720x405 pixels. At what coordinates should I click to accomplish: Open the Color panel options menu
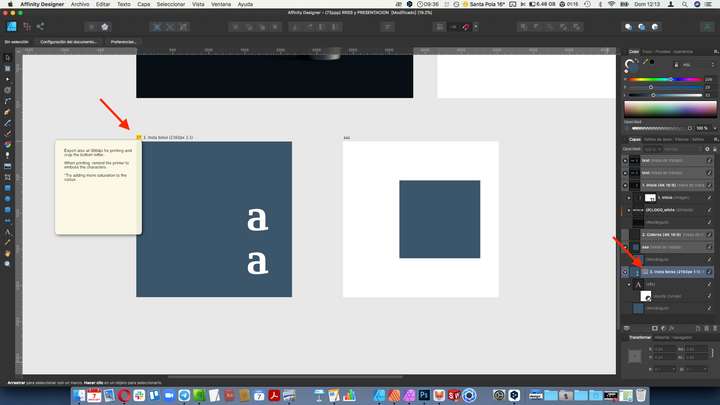coord(715,51)
